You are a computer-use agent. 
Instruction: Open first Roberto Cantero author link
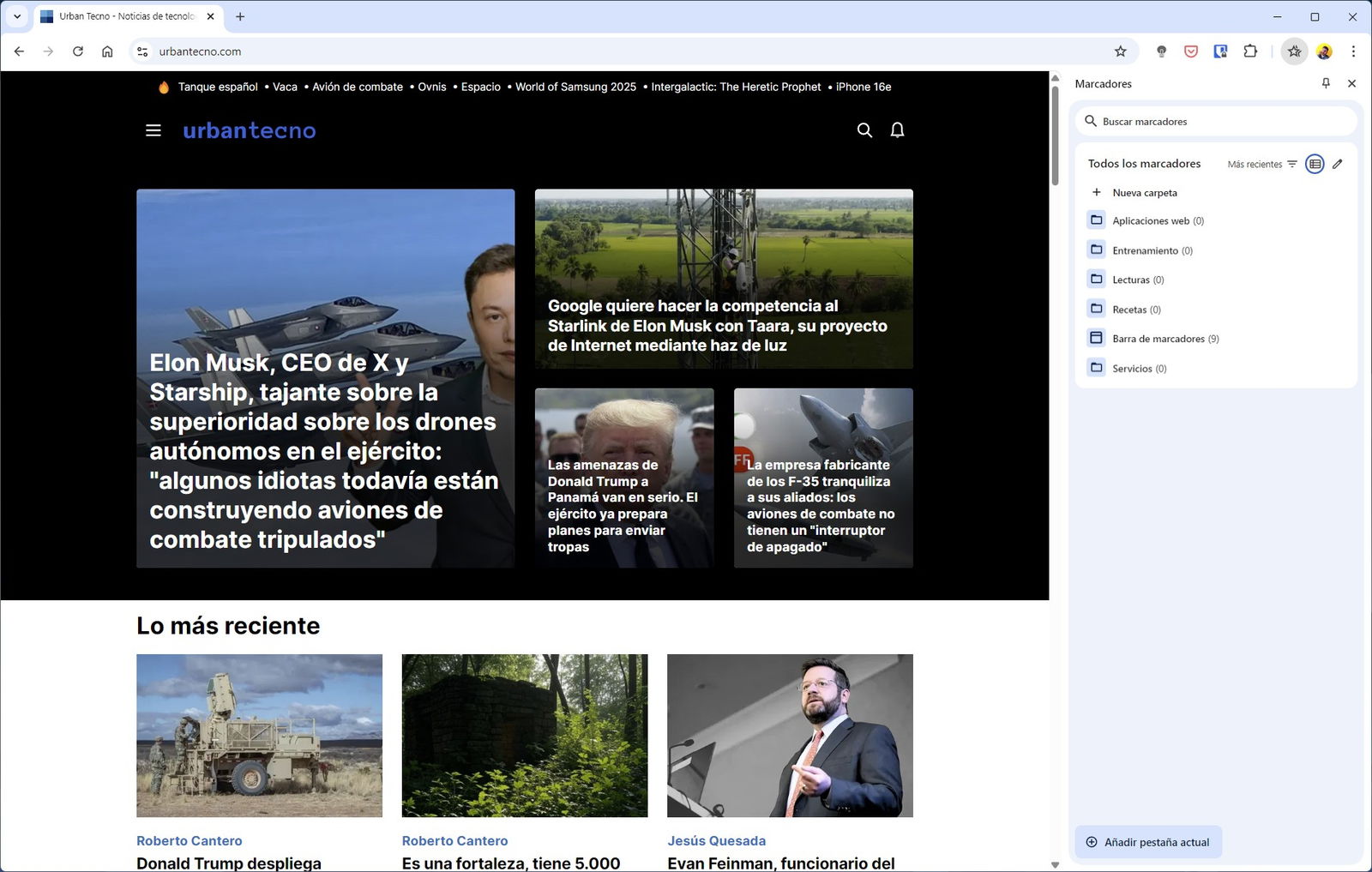[190, 841]
